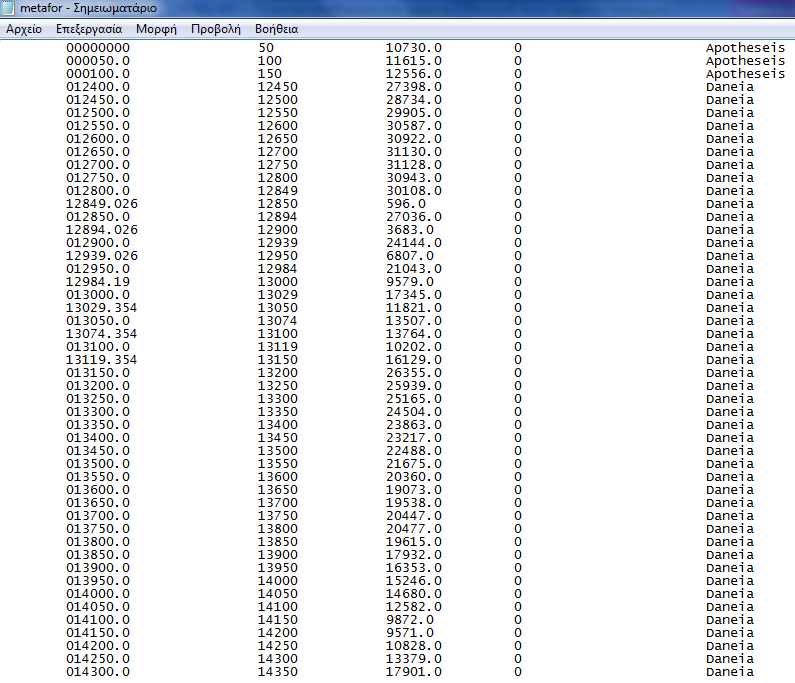Click the value 13074.354
Screen dimensions: 795x683
(x=101, y=334)
